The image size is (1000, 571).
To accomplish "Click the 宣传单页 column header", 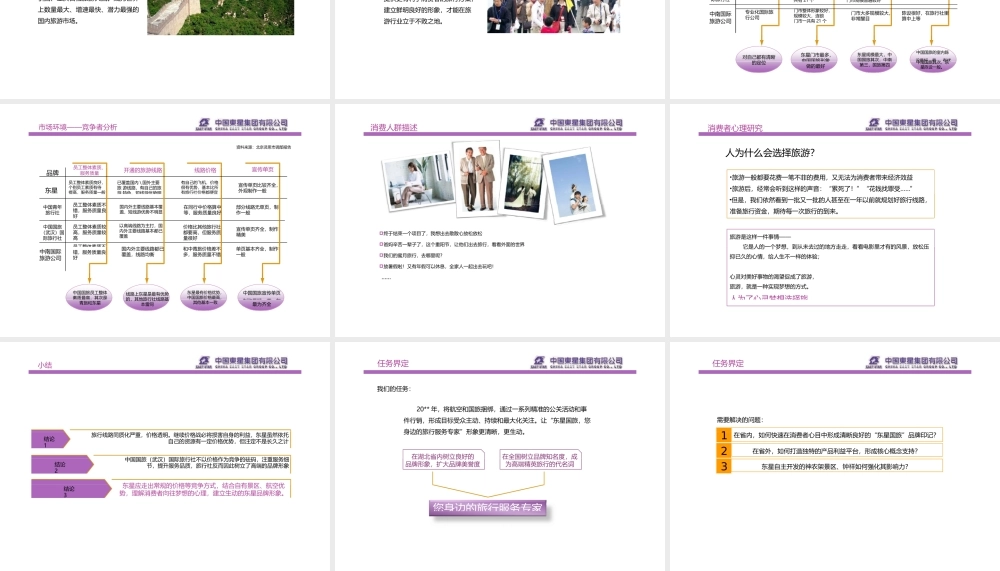I will click(x=263, y=170).
